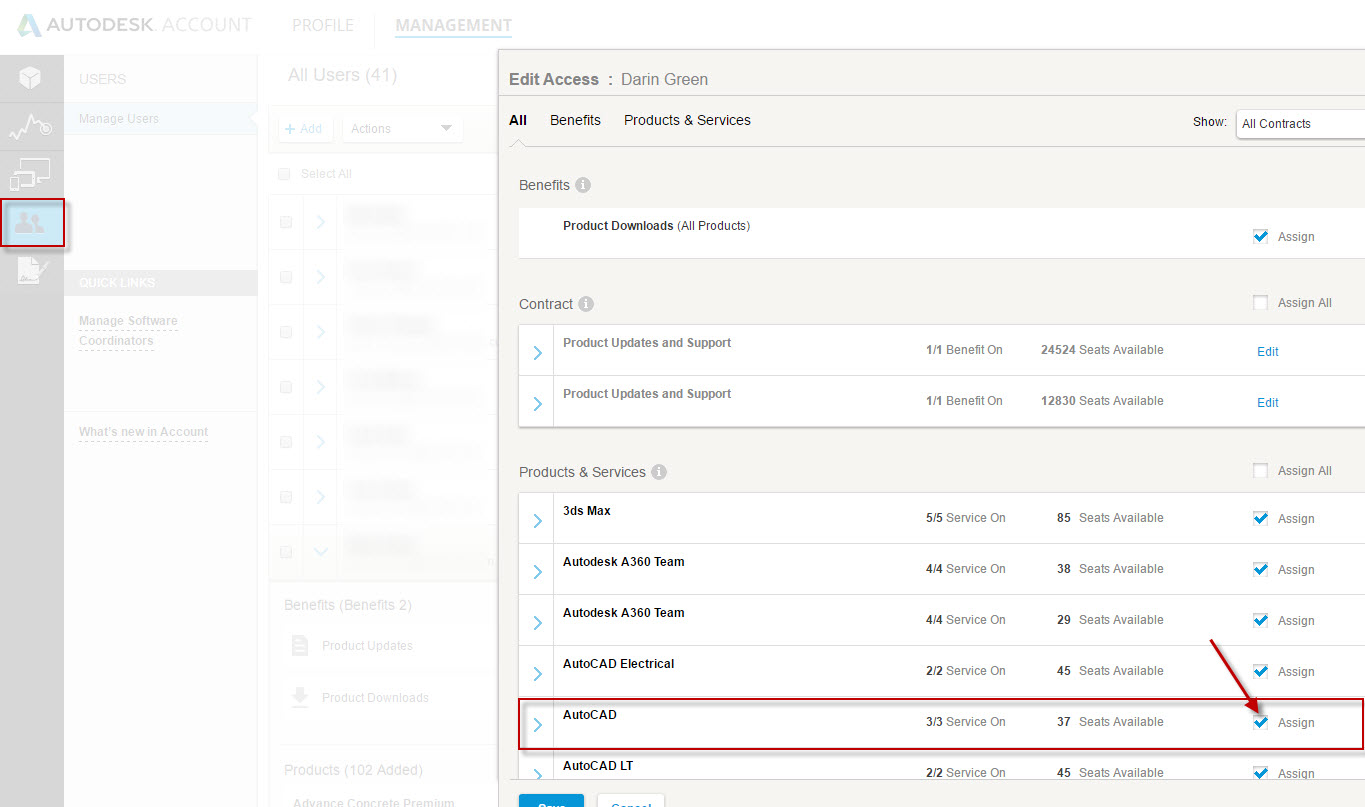The image size is (1365, 807).
Task: Click Products (102 Added) heading
Action: (353, 770)
